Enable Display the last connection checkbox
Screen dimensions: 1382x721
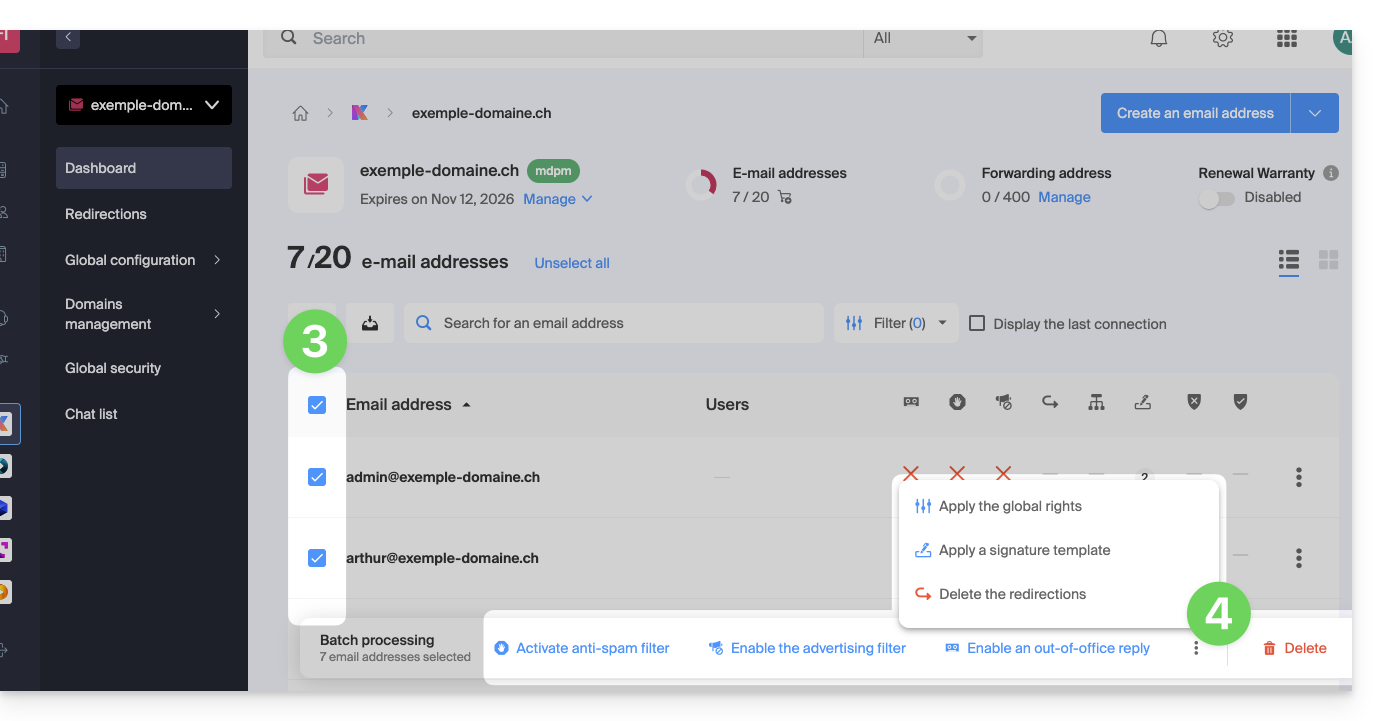click(977, 323)
